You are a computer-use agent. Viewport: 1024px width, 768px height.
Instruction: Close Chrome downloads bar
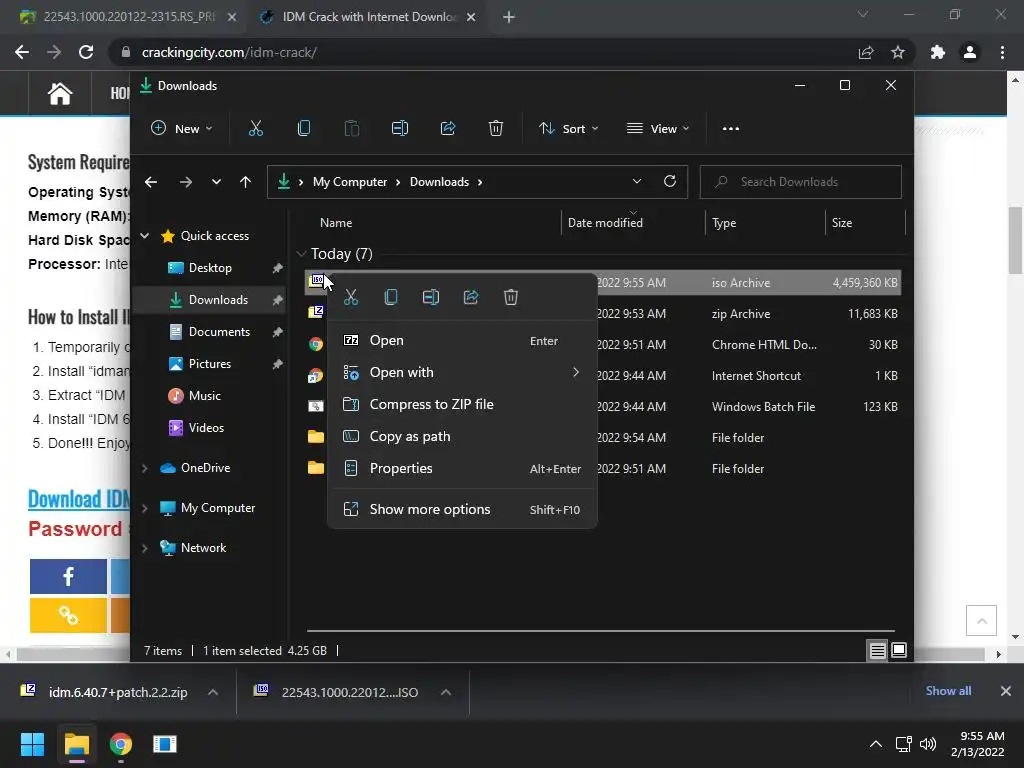(1006, 691)
